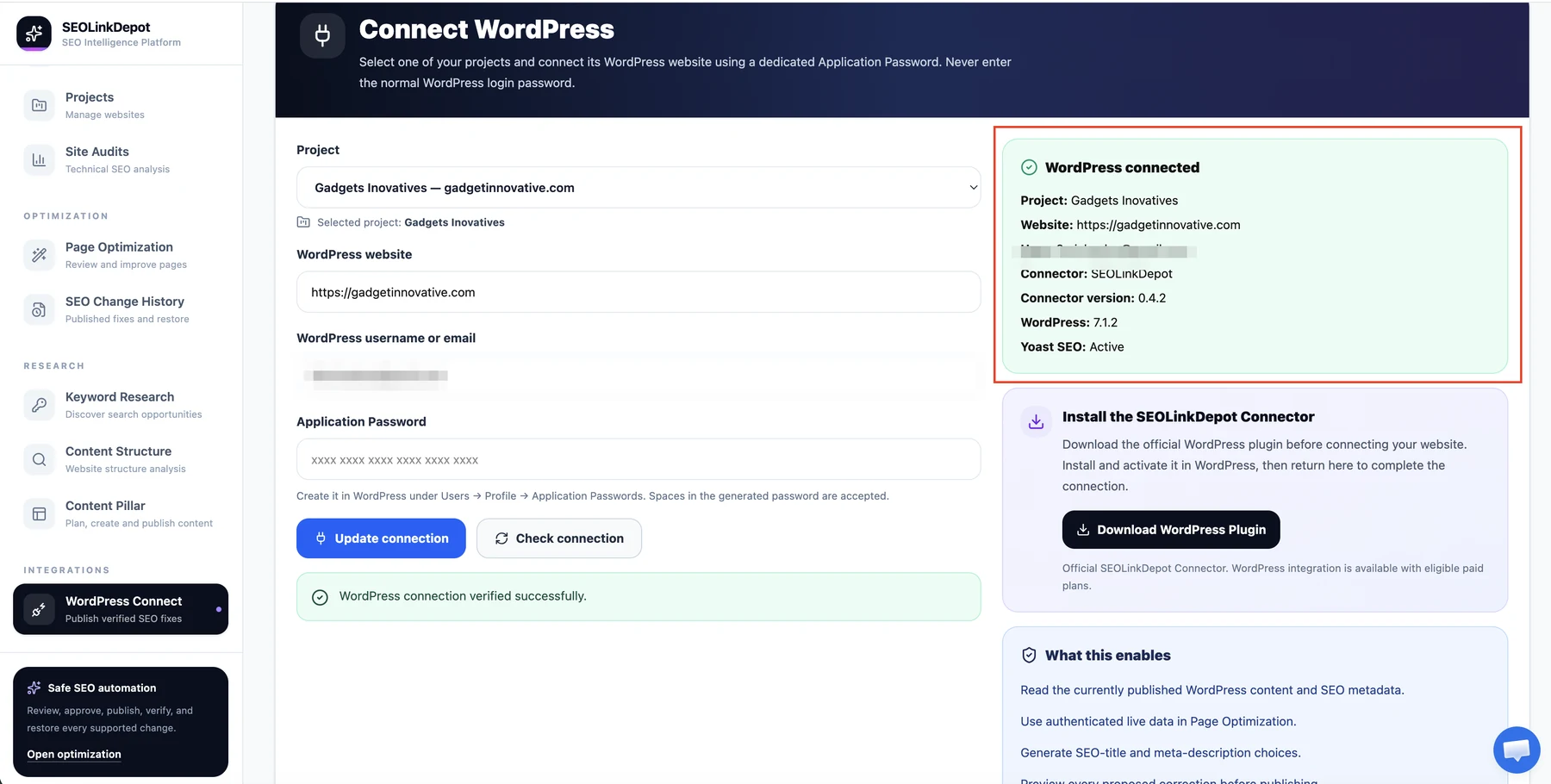The height and width of the screenshot is (784, 1551).
Task: Click the 'Connect WordPress' page heading
Action: click(x=487, y=29)
